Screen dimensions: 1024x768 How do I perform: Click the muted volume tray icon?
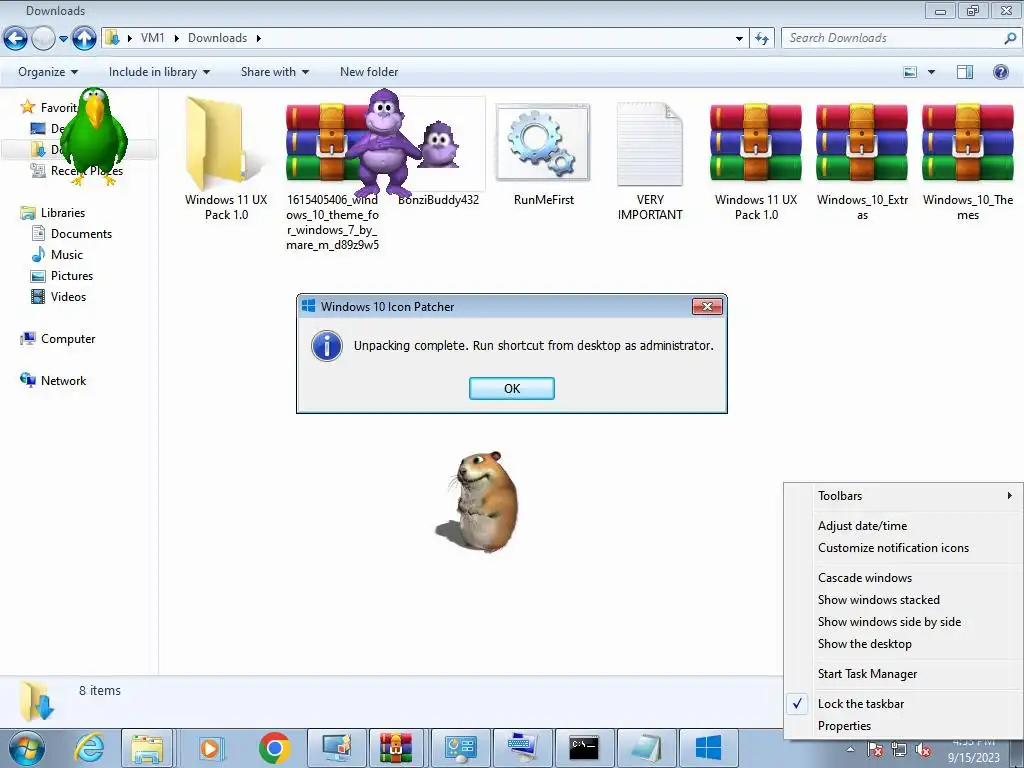coord(923,750)
